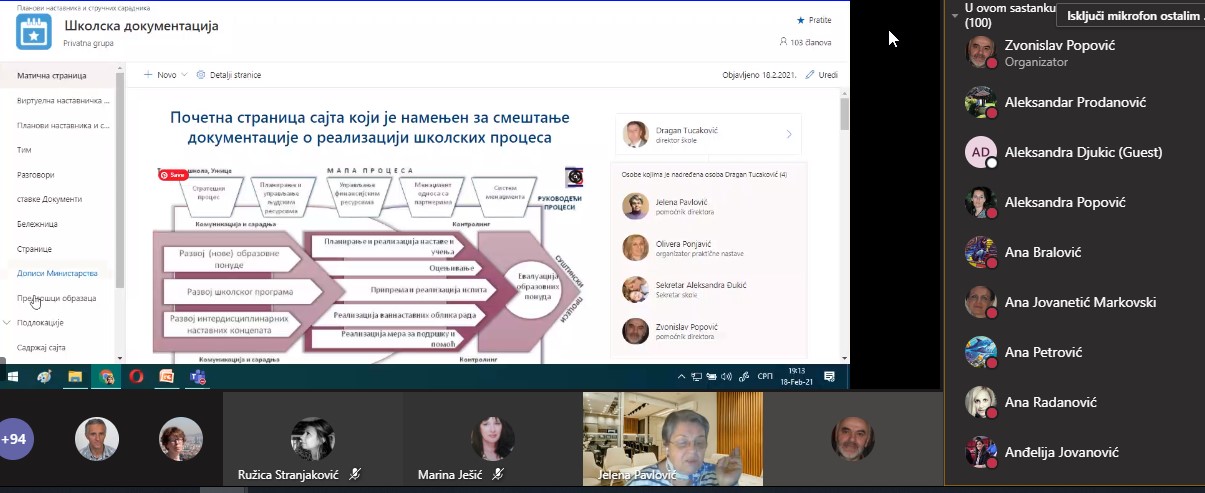Click the File Explorer taskbar icon
Image resolution: width=1205 pixels, height=493 pixels.
pos(74,377)
